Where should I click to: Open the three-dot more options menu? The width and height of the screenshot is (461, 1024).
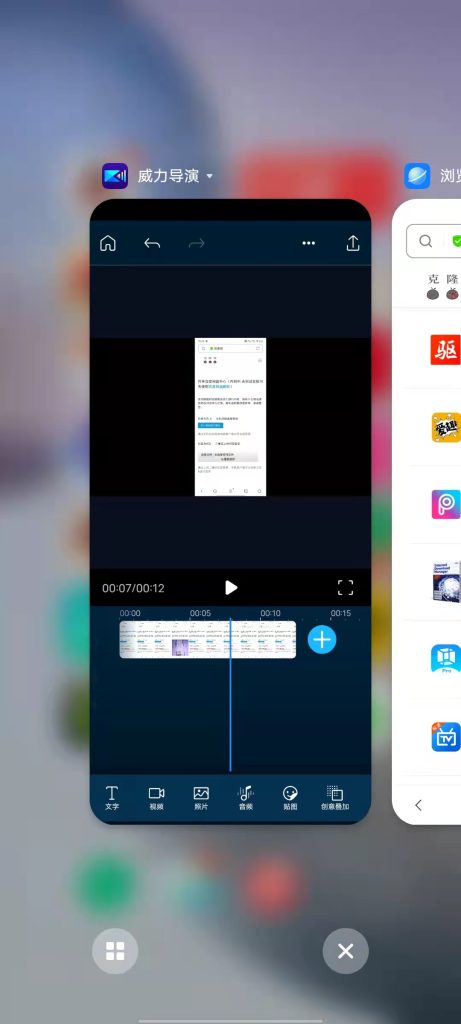(x=309, y=244)
